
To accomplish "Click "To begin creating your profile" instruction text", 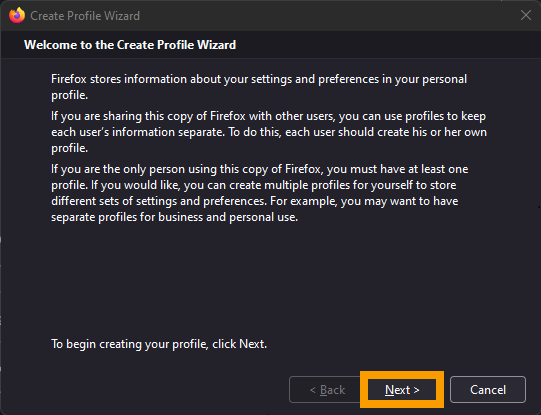I will tap(159, 344).
